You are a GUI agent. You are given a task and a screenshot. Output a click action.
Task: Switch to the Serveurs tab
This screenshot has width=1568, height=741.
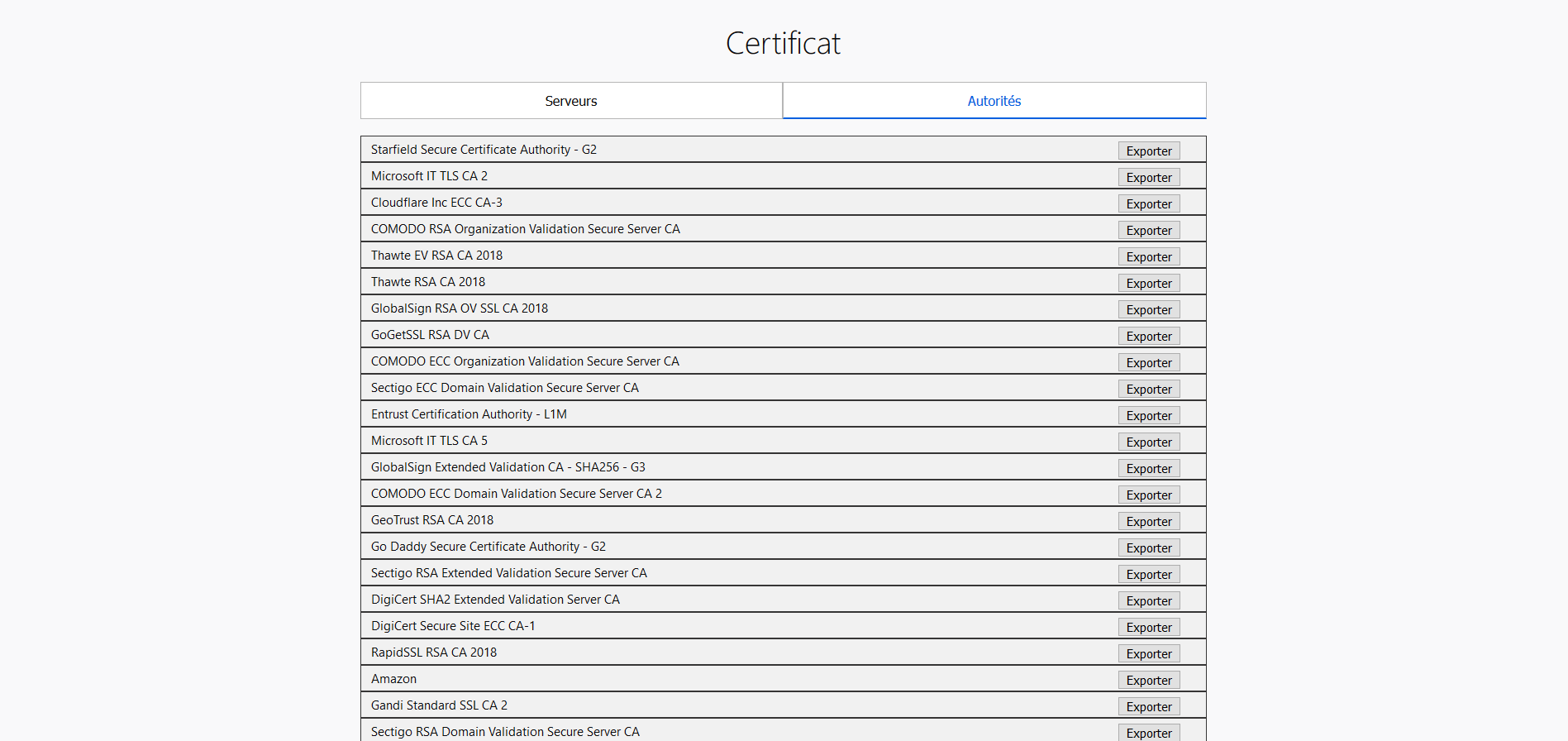(571, 101)
